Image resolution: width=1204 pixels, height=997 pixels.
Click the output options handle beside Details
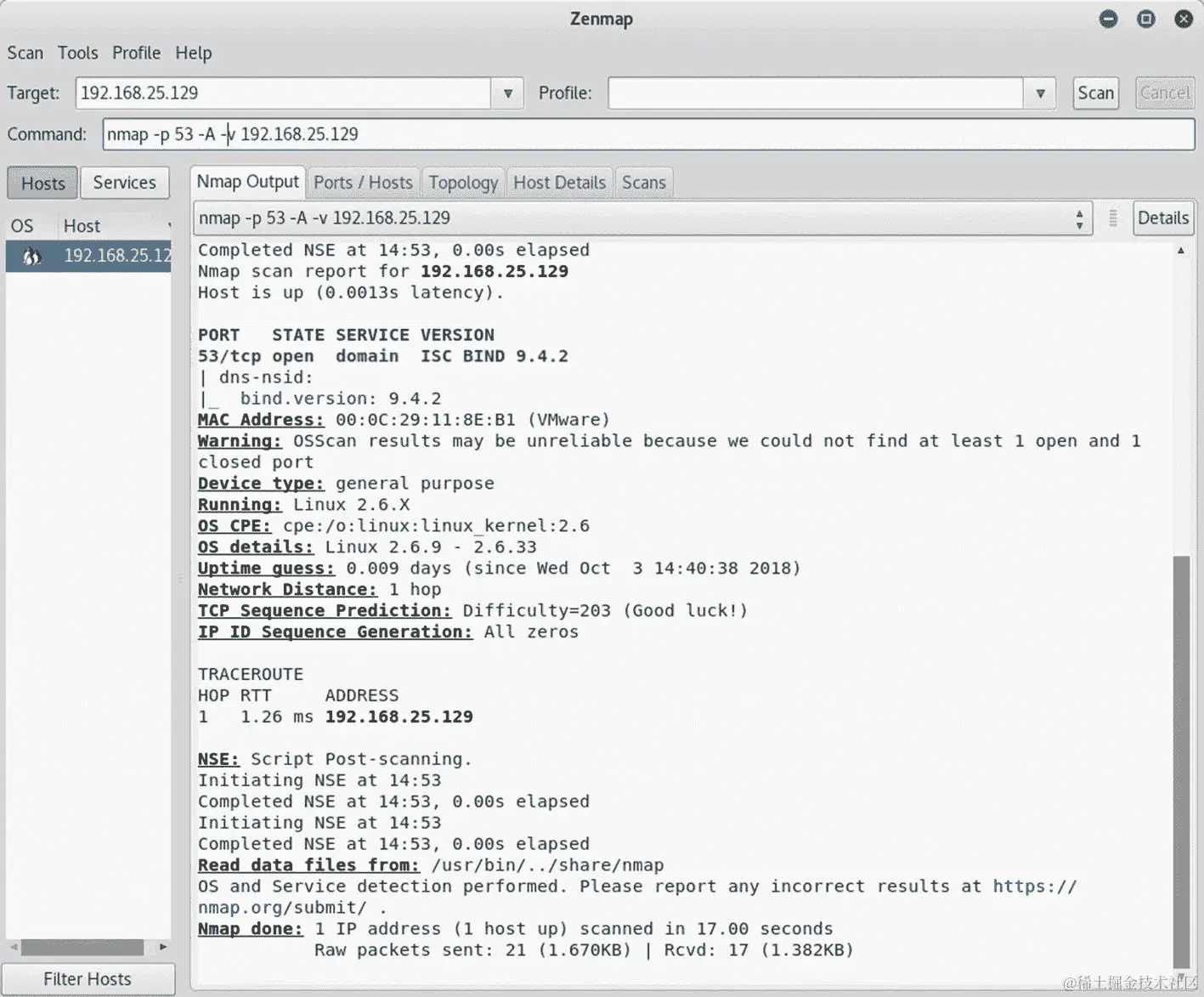(1112, 218)
